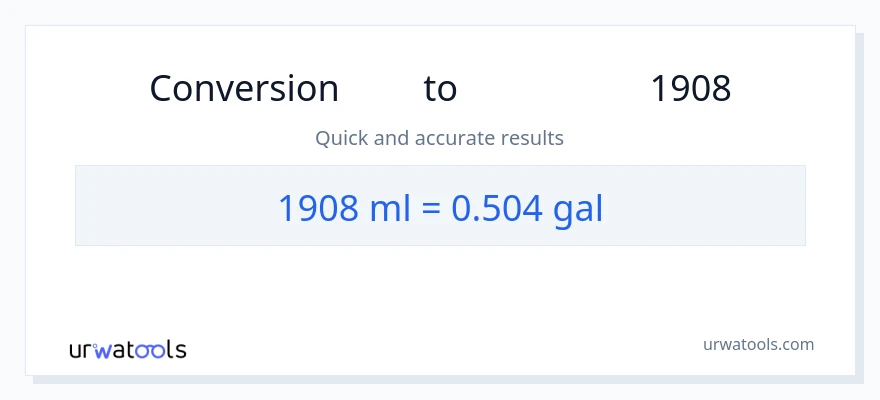Click the word 'to' in the heading
This screenshot has height=400, width=880.
click(x=440, y=89)
